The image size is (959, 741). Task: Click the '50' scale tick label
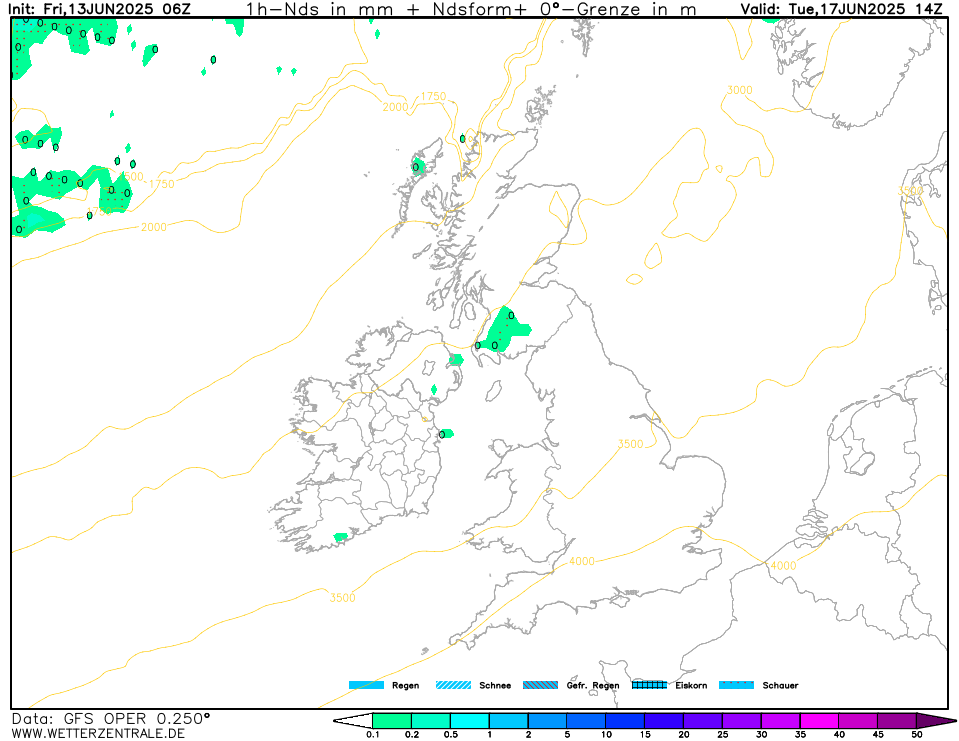pyautogui.click(x=917, y=735)
